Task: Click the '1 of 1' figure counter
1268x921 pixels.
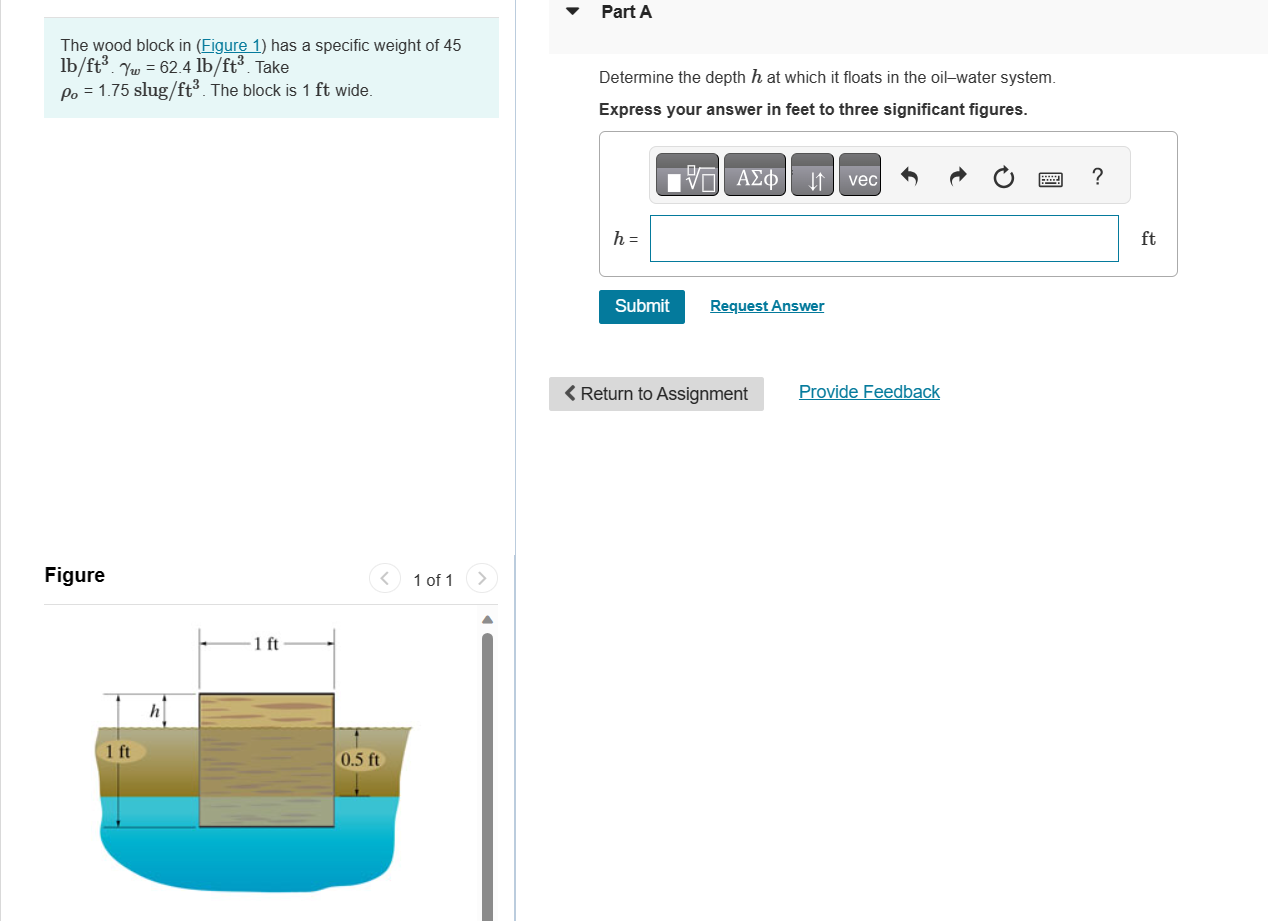Action: 433,580
